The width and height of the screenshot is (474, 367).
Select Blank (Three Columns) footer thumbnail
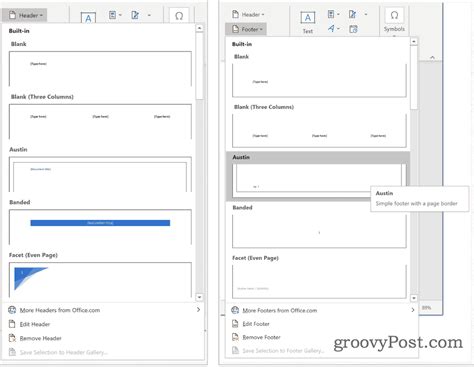click(x=319, y=131)
